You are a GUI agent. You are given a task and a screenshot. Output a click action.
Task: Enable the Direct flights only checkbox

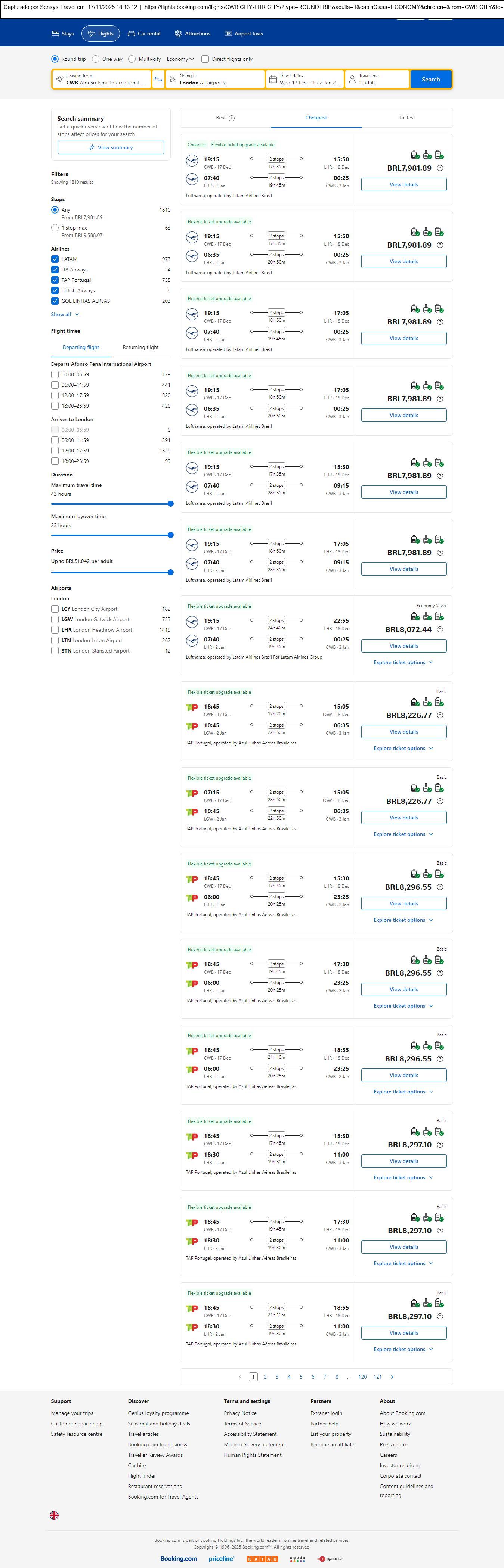tap(205, 59)
